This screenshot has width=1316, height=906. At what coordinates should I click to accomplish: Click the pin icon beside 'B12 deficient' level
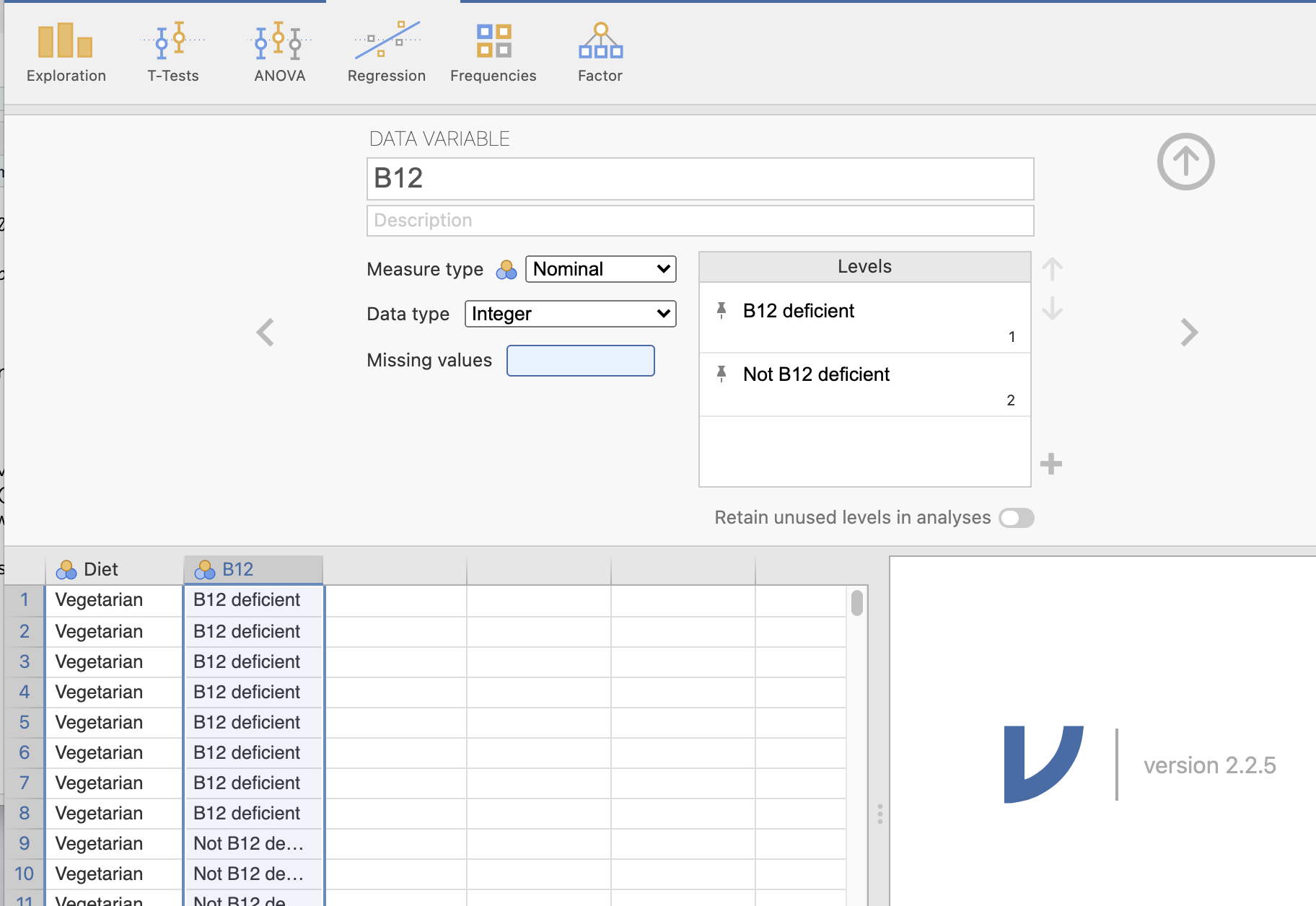tap(721, 311)
